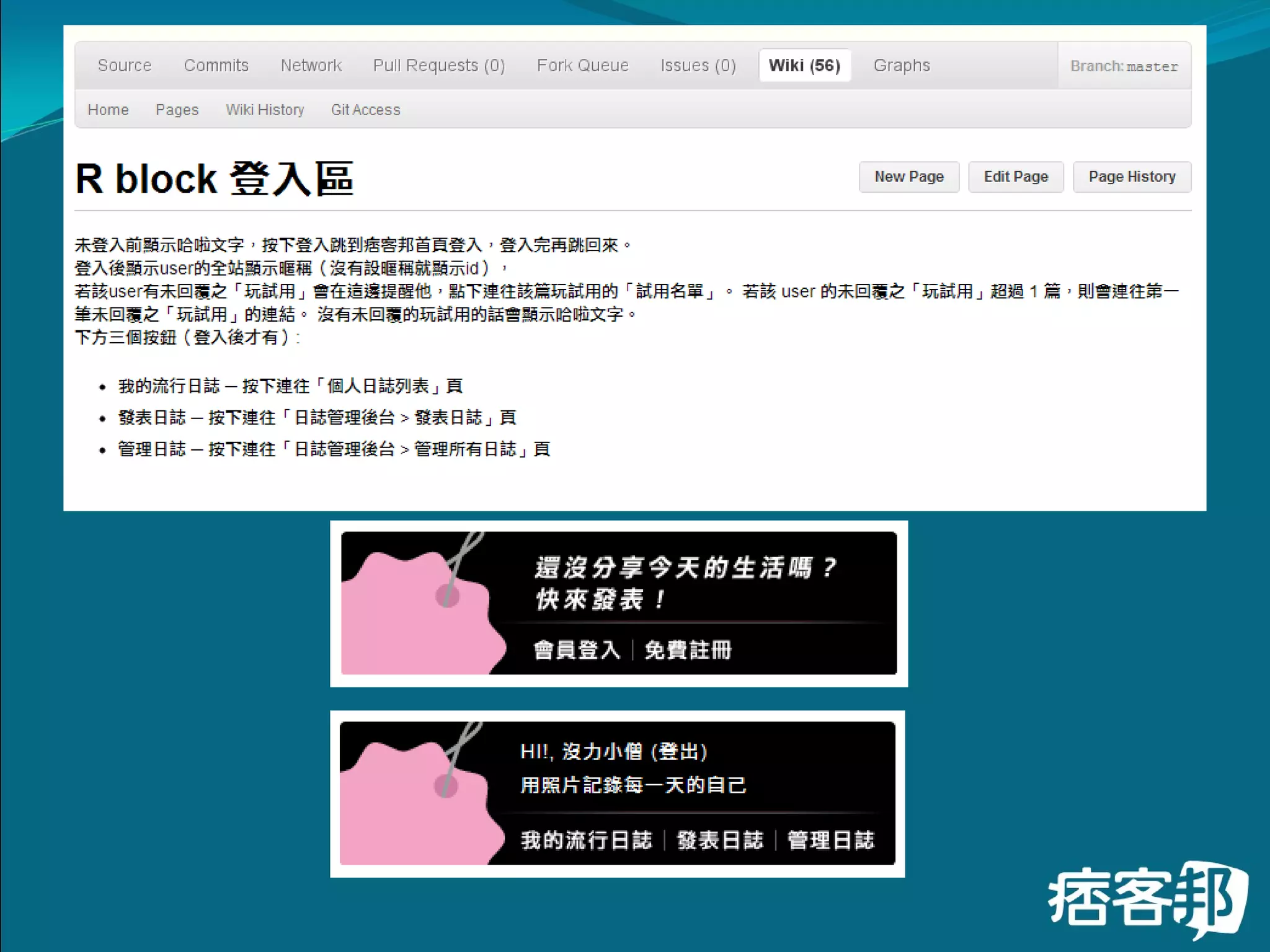Click 發表日誌 in the second banner
Screen dimensions: 1270x952
719,840
